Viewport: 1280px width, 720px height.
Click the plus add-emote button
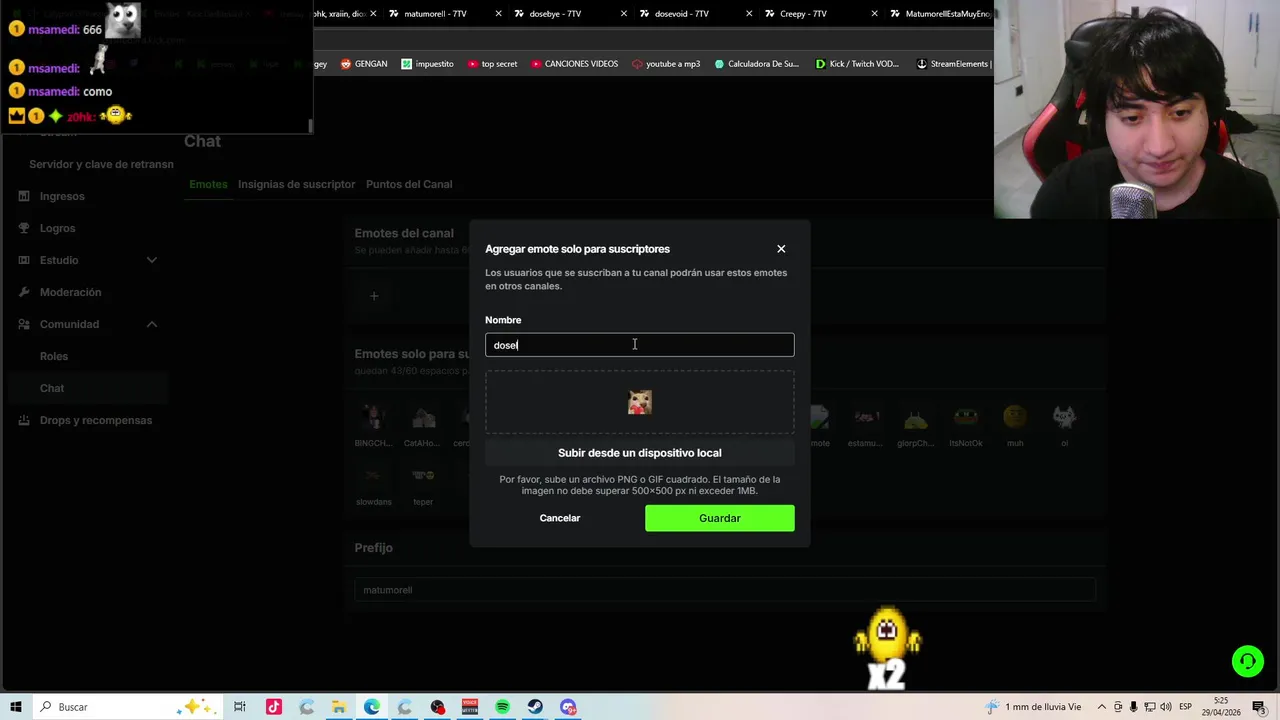[374, 296]
